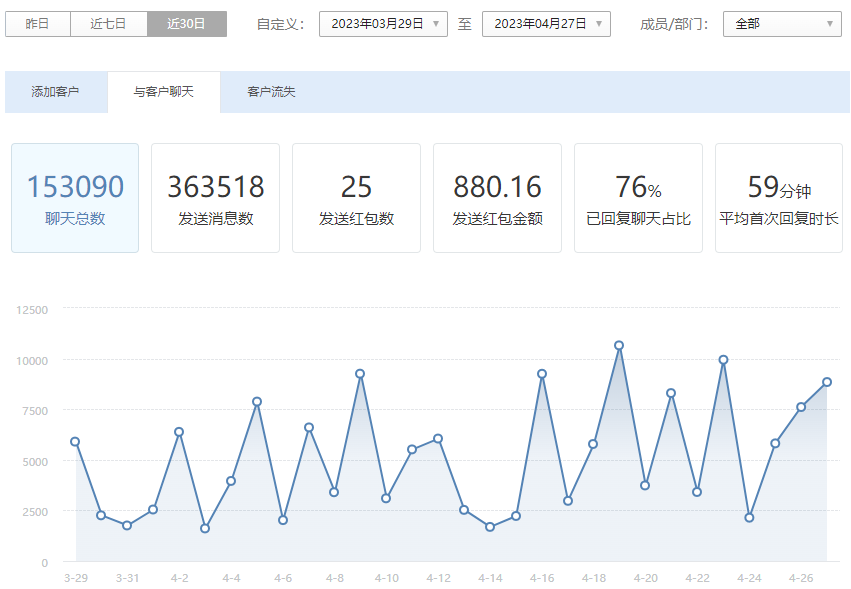Select the 发送消息数 363518 card
Viewport: 851px width, 589px height.
pyautogui.click(x=215, y=198)
